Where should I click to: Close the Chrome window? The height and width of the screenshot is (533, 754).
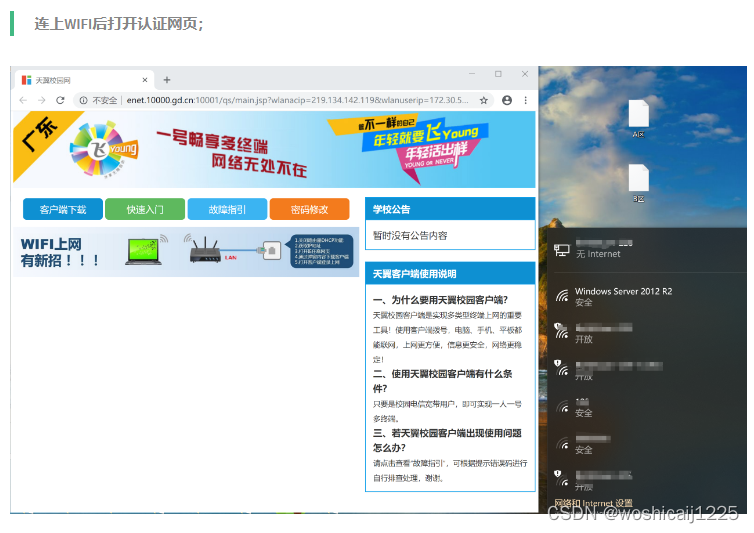click(x=525, y=74)
